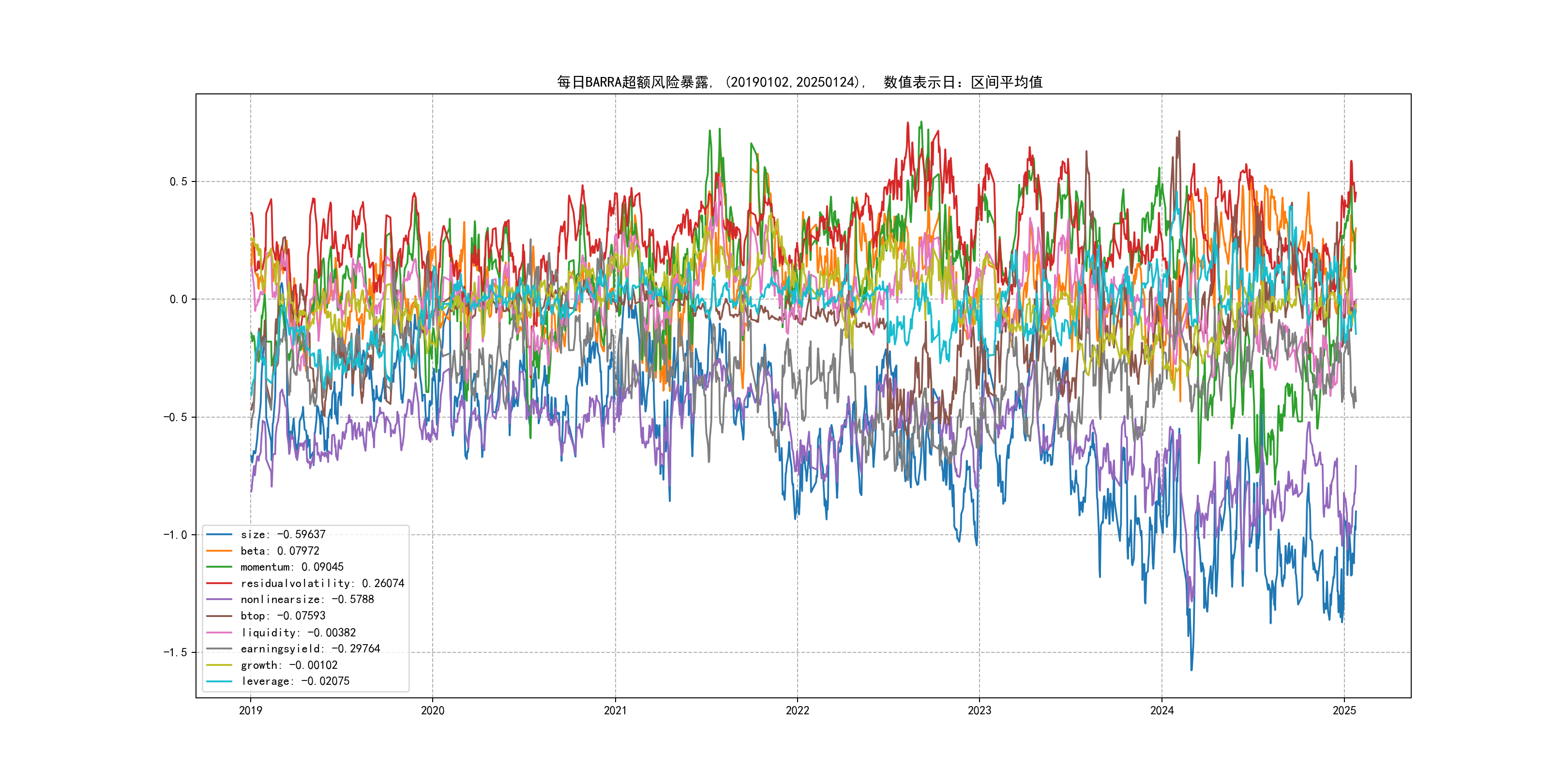Click the purple nonlinearsize legend line swatch
The width and height of the screenshot is (1568, 784).
tap(219, 600)
